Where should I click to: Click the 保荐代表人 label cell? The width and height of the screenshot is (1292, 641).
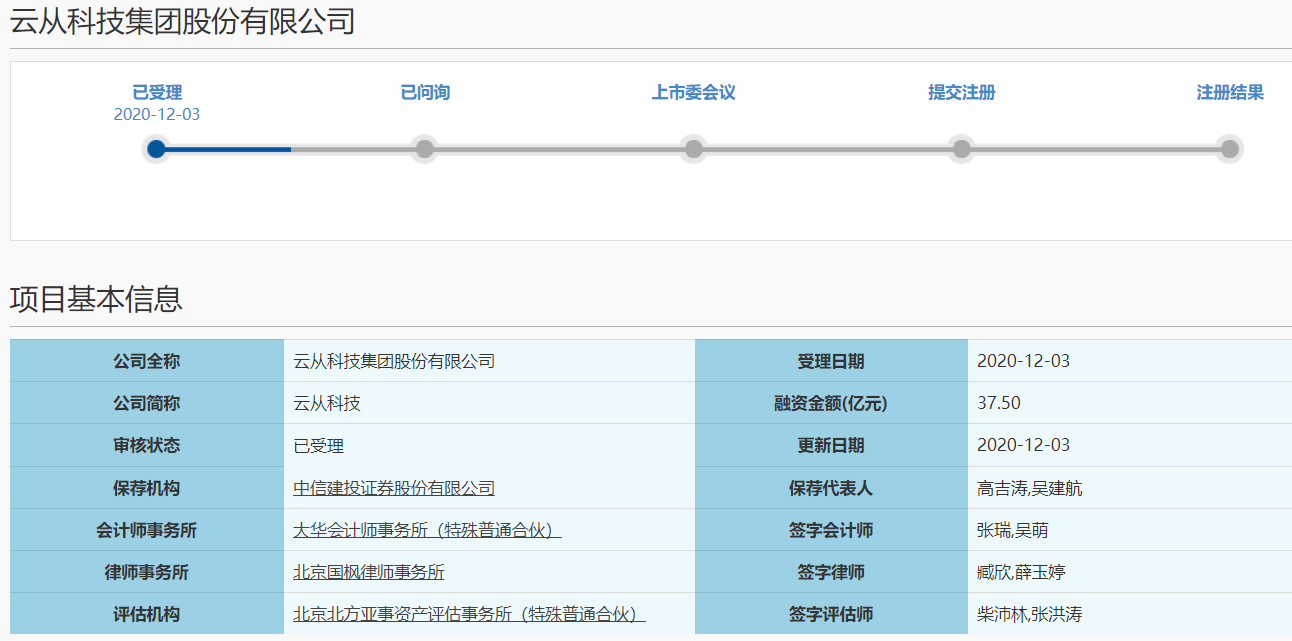tap(831, 488)
